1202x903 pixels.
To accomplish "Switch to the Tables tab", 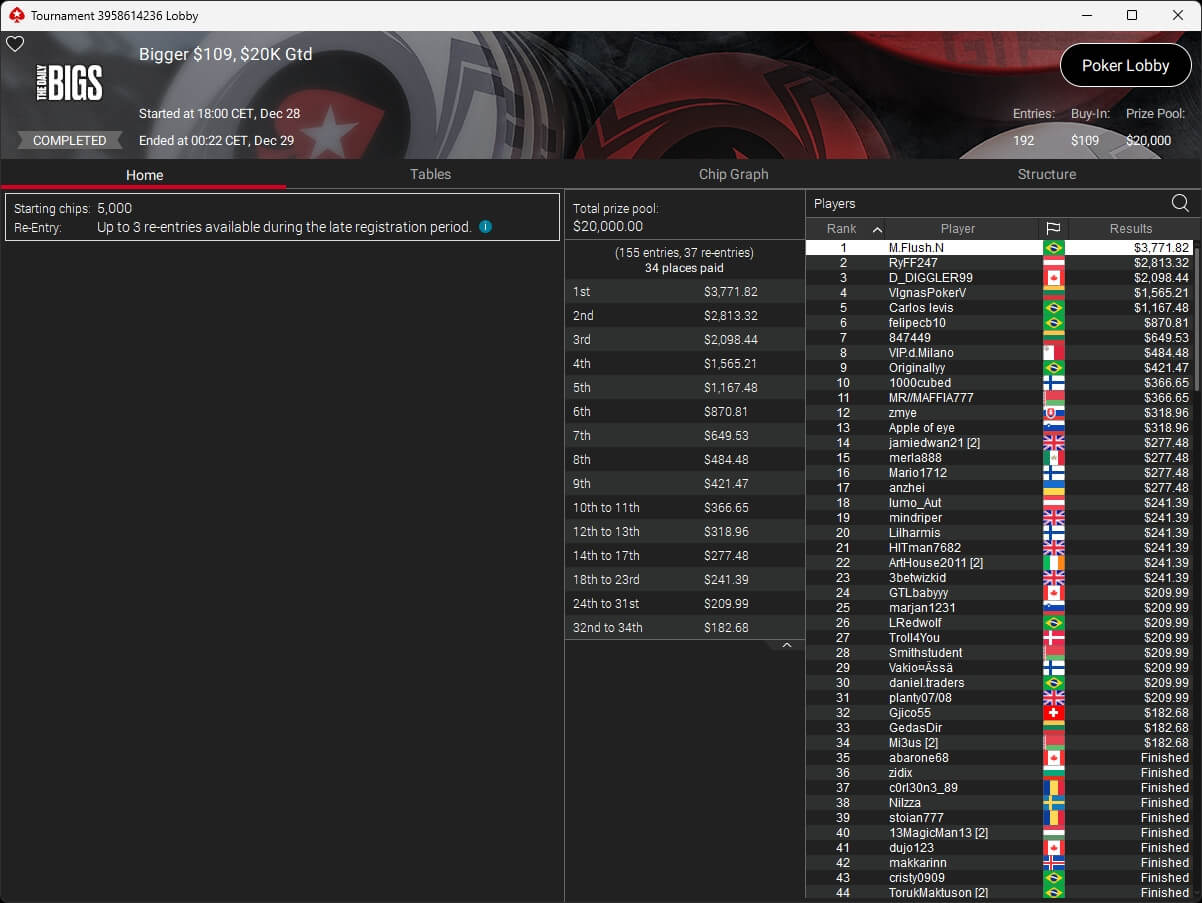I will (x=430, y=174).
